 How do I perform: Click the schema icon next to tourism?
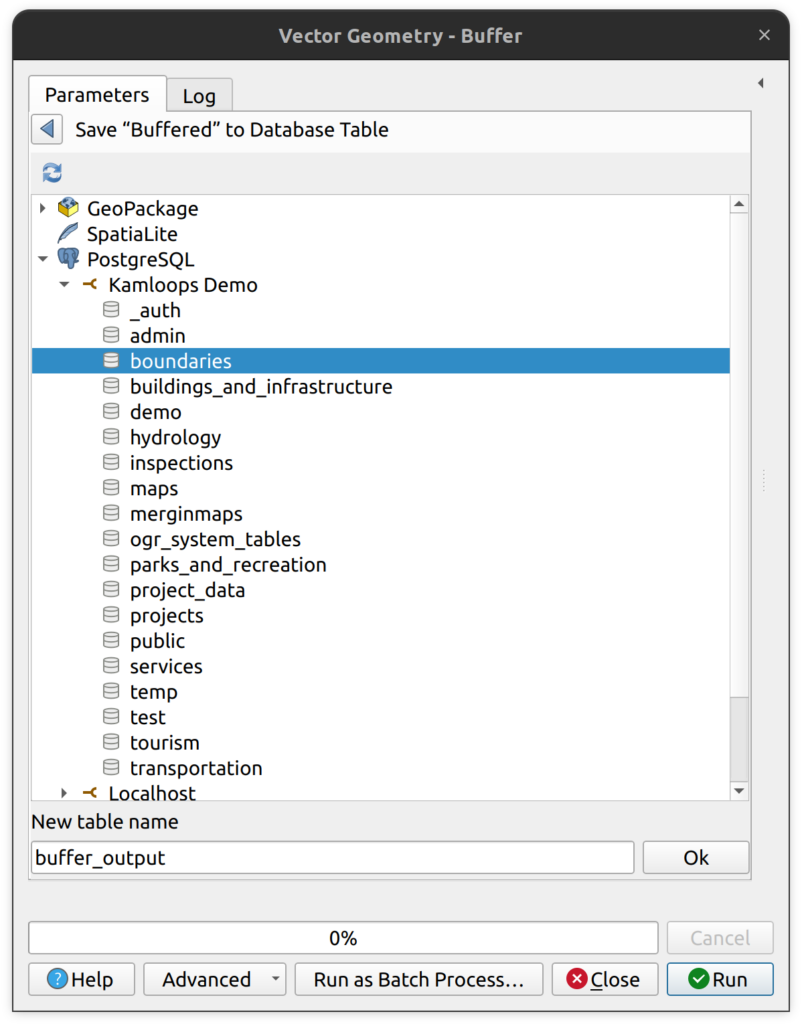click(x=111, y=743)
